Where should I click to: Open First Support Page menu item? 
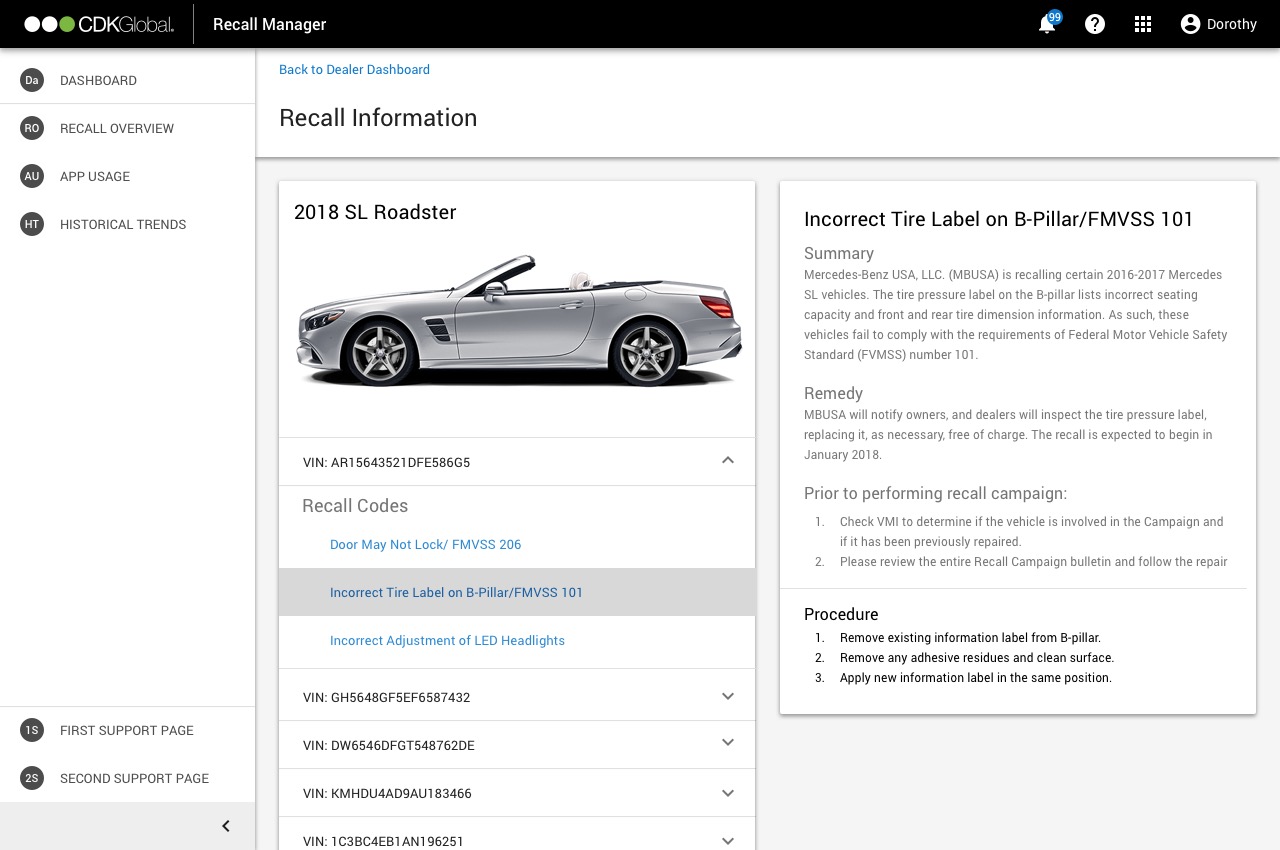[x=127, y=730]
